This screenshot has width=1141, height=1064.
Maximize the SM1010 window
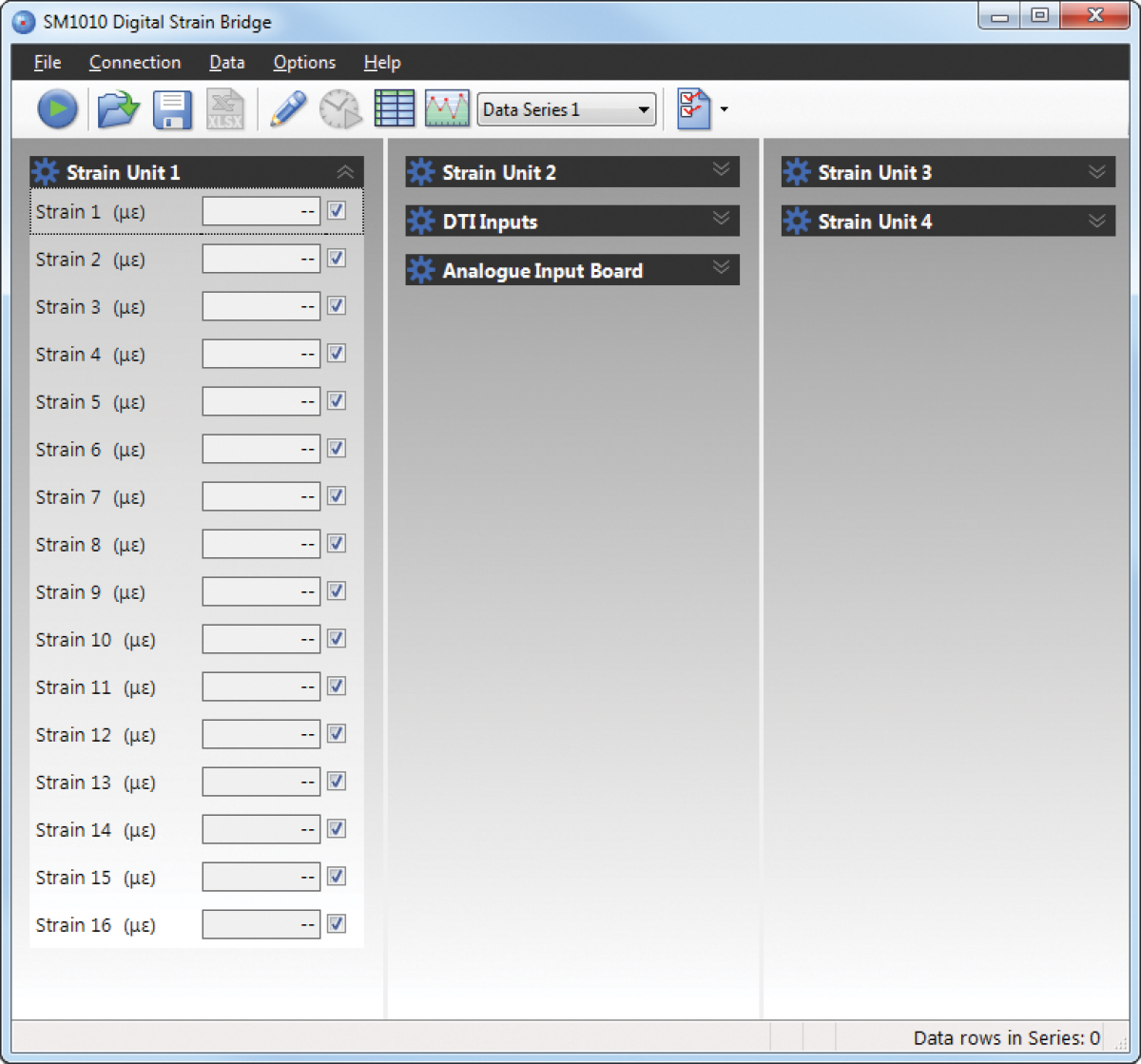click(1039, 16)
